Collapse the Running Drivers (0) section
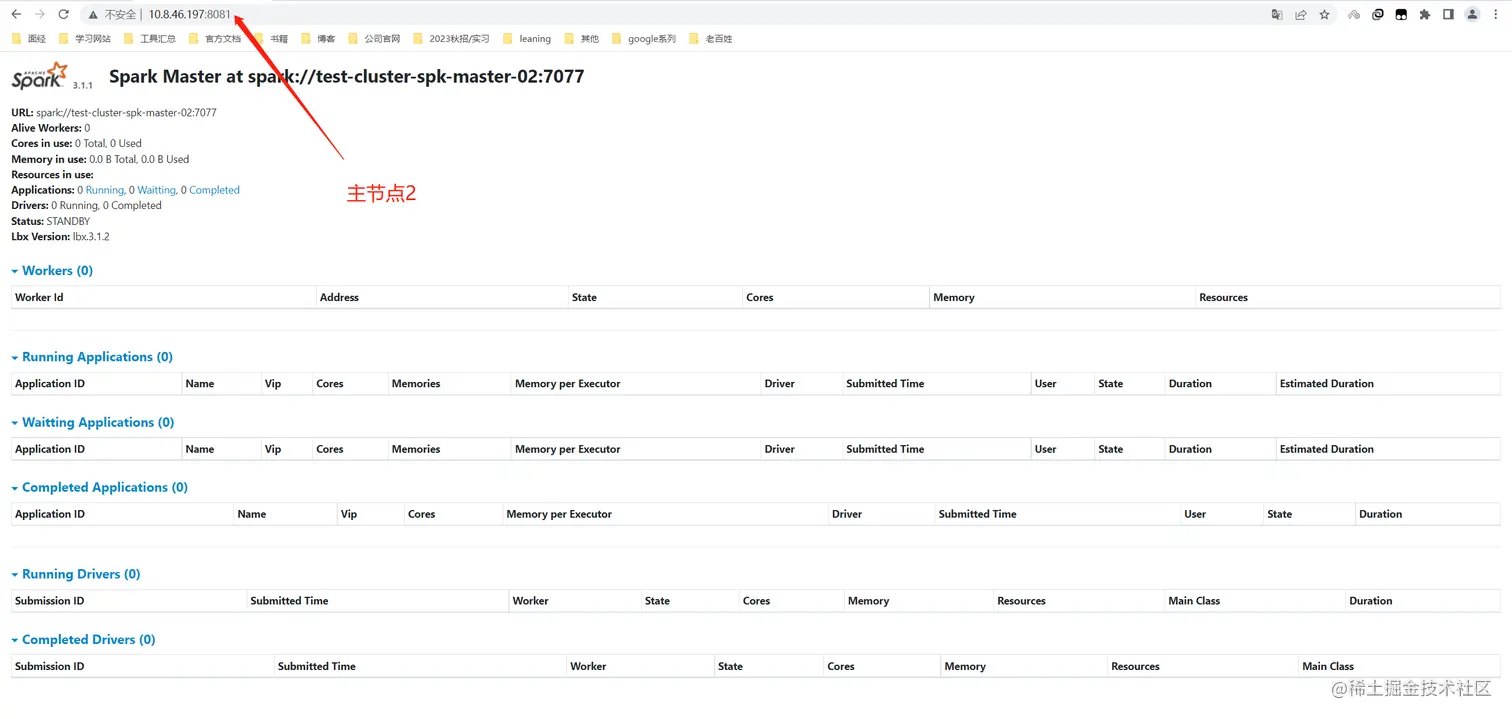This screenshot has height=719, width=1512. (x=76, y=574)
